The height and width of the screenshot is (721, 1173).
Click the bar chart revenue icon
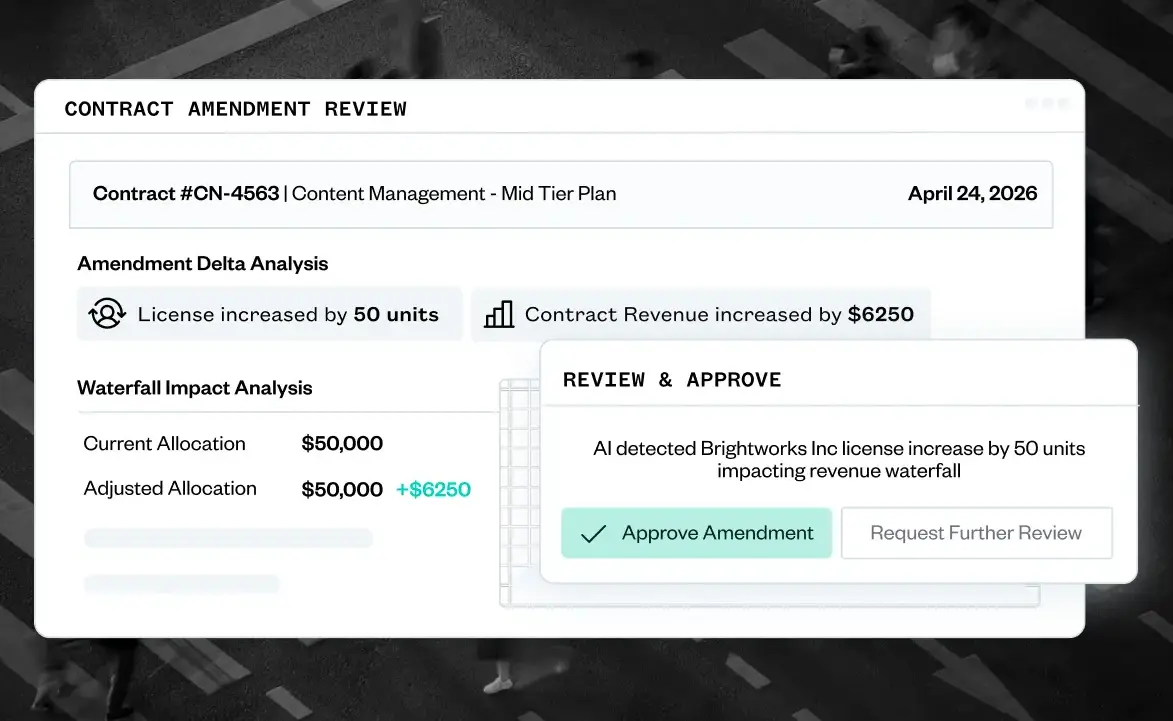point(499,314)
